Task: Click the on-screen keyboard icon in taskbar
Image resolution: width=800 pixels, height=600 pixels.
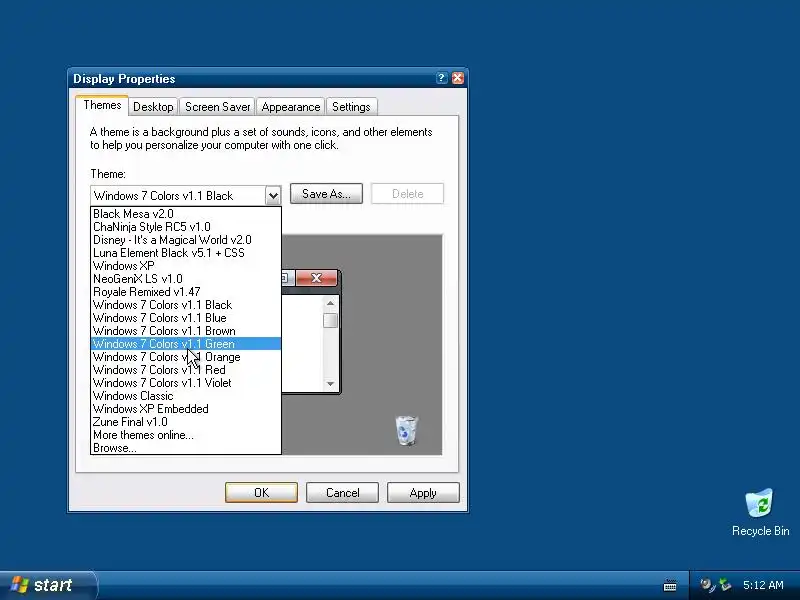Action: (670, 585)
